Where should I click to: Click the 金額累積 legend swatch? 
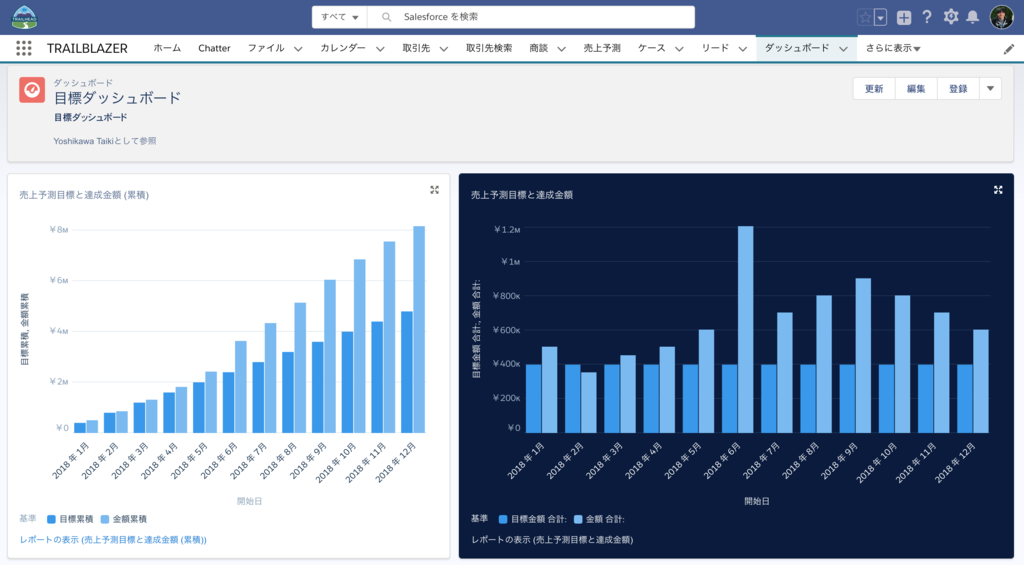click(104, 520)
